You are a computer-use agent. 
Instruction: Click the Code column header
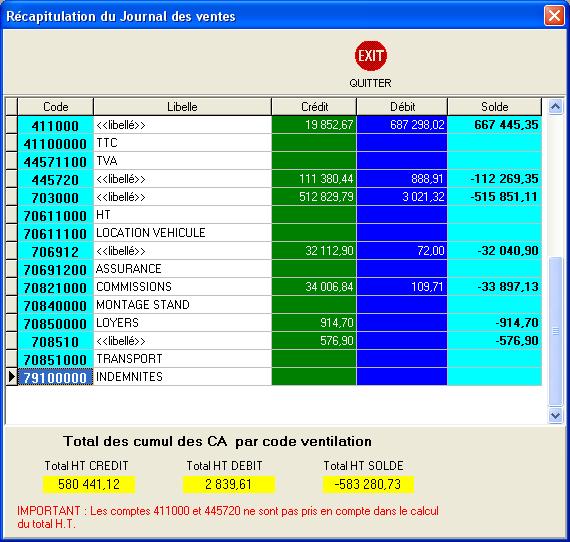tap(55, 107)
